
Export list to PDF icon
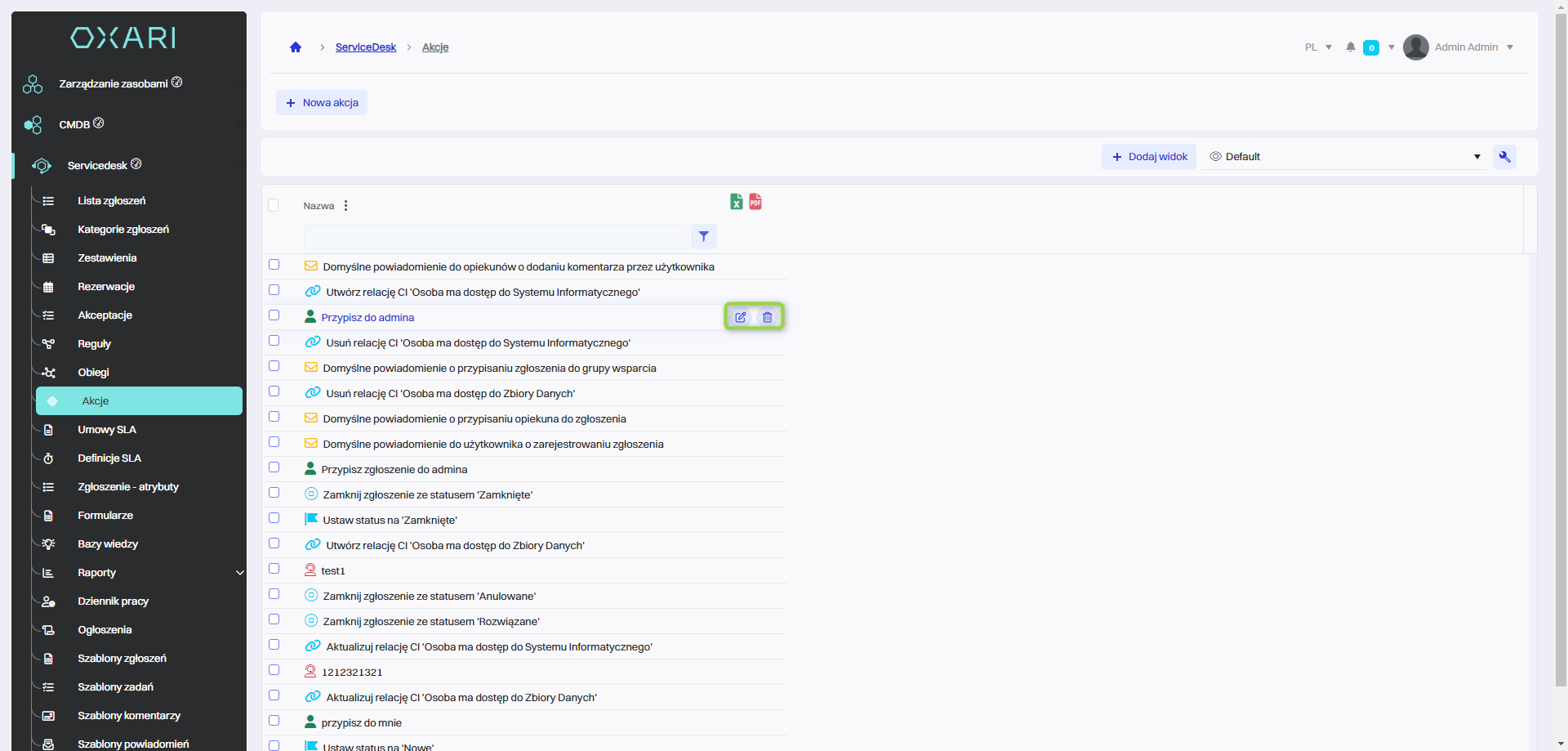coord(755,202)
